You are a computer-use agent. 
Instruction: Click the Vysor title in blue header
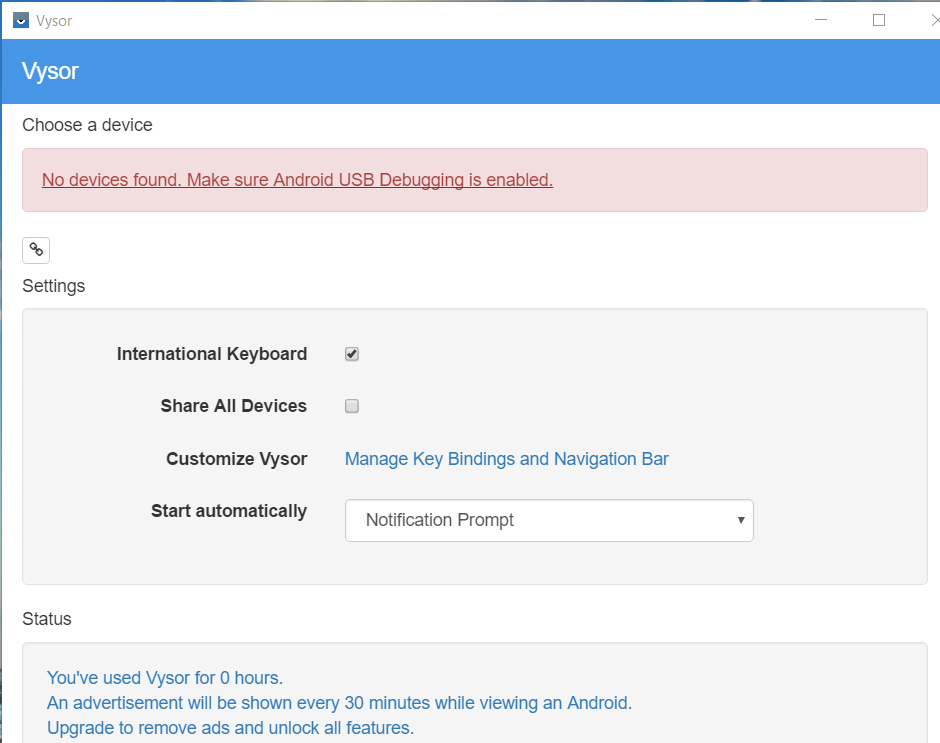pyautogui.click(x=50, y=71)
